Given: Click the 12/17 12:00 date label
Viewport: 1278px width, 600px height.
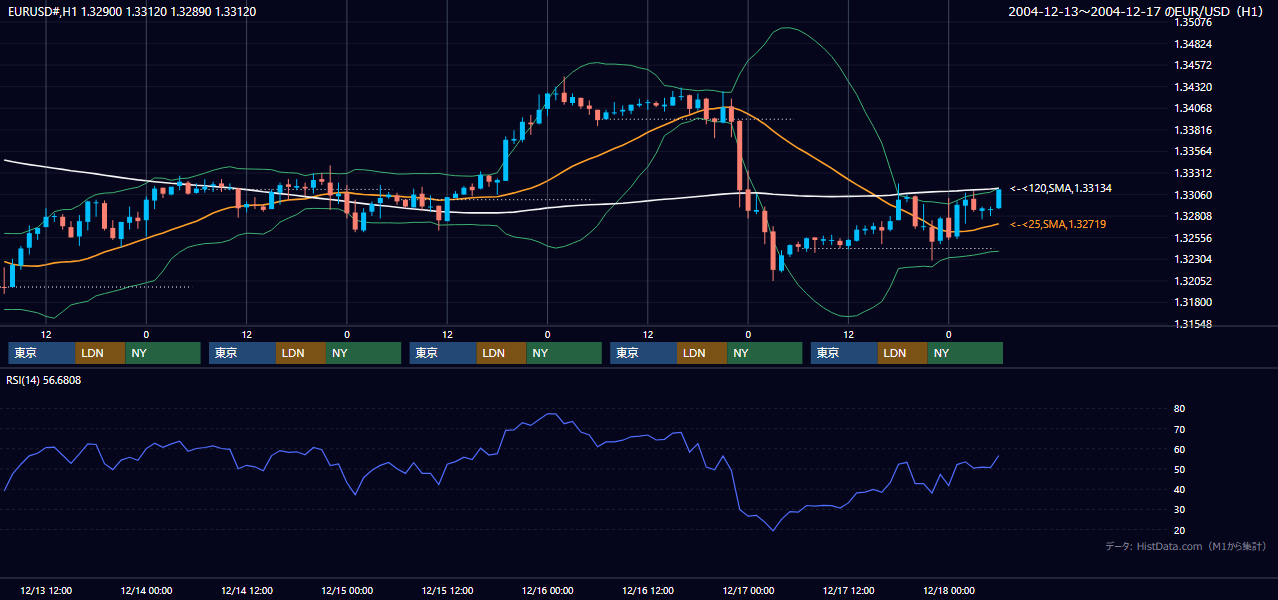Looking at the screenshot, I should [848, 590].
